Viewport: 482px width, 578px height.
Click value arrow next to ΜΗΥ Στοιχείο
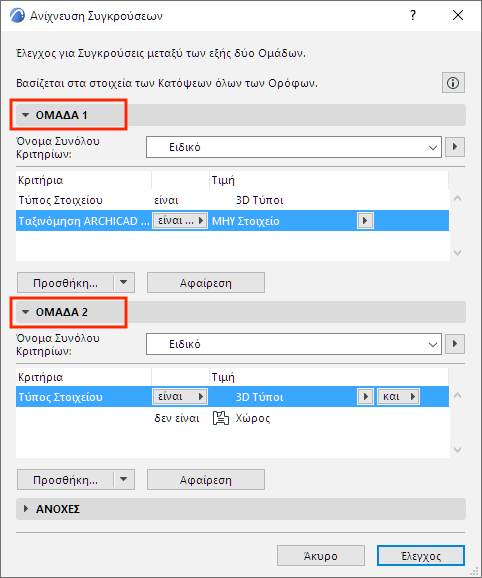[365, 221]
